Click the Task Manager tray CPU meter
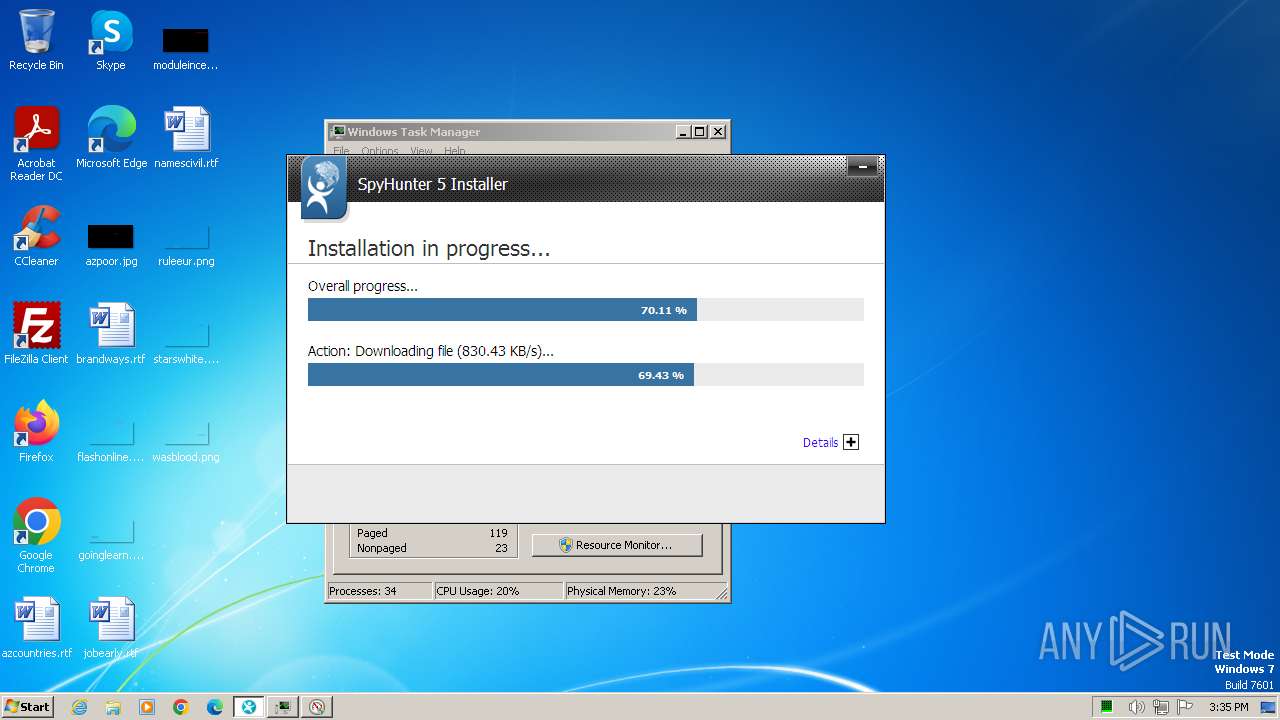The width and height of the screenshot is (1280, 720). (1107, 707)
